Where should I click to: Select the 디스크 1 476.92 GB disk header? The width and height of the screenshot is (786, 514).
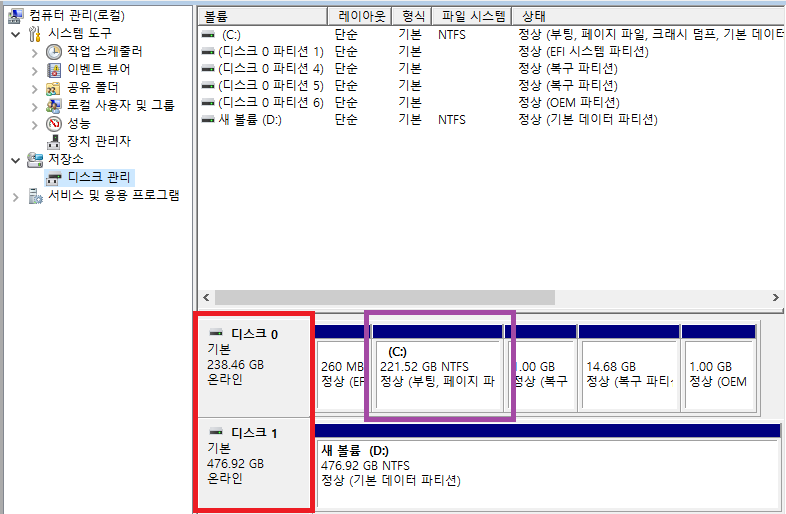(x=255, y=464)
